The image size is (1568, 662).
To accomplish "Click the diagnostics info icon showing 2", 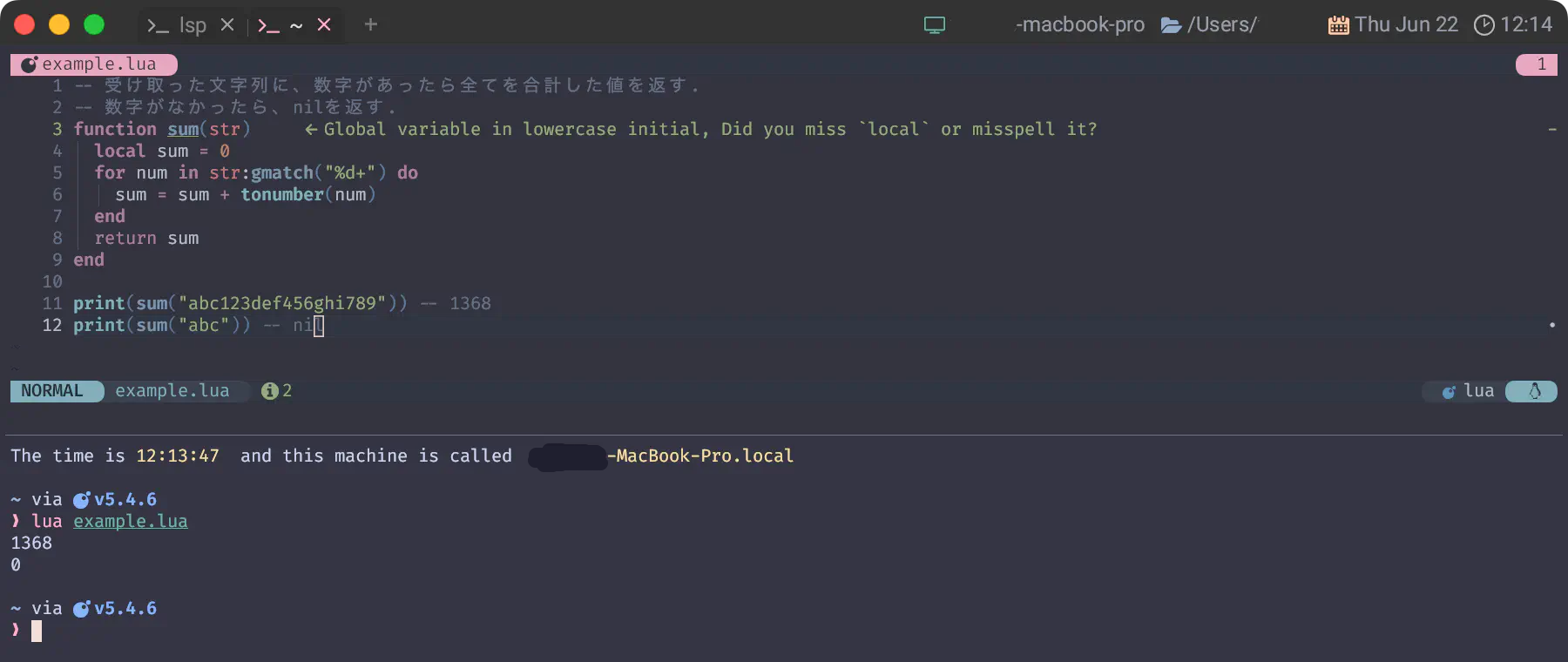I will (270, 391).
